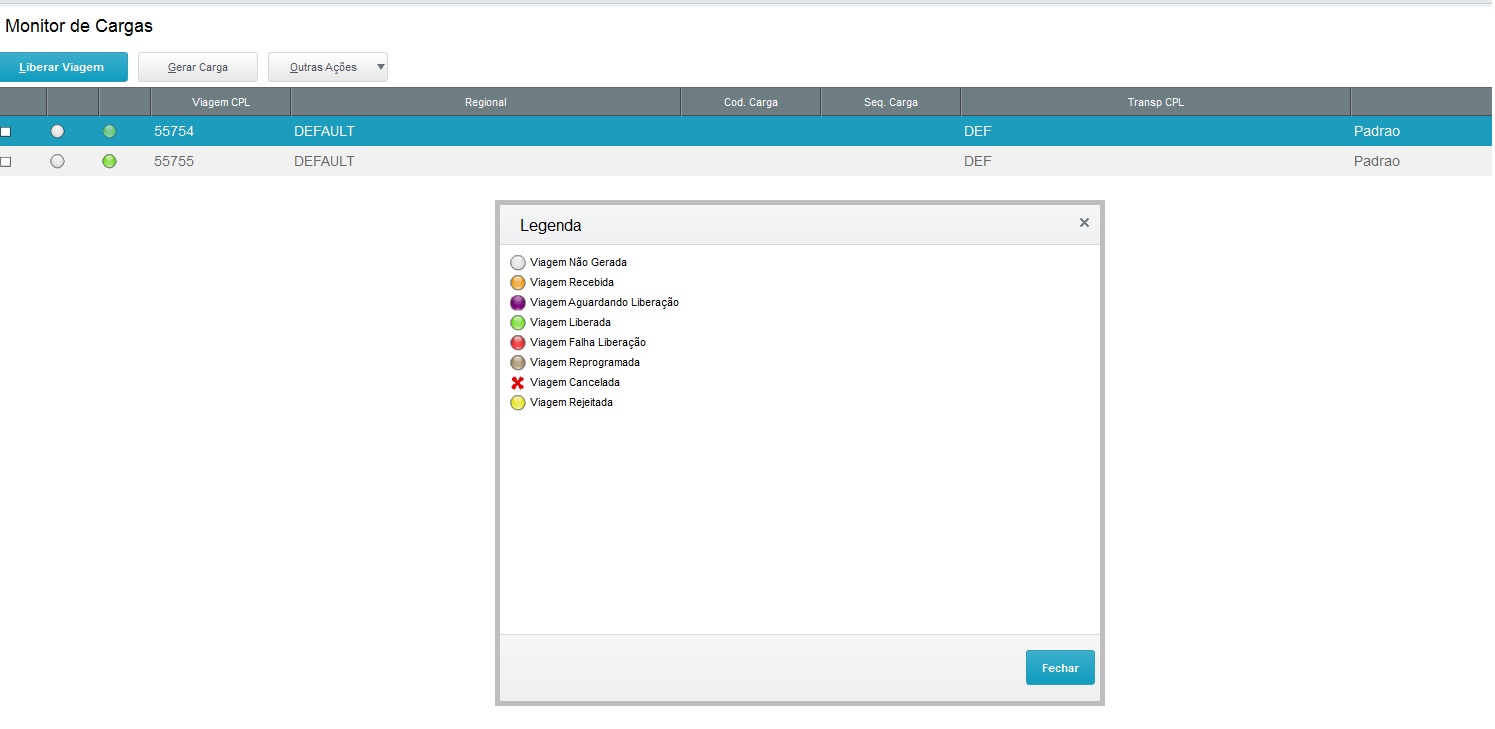Click the Viagem Recebida legend label
The width and height of the screenshot is (1495, 729).
click(x=572, y=282)
